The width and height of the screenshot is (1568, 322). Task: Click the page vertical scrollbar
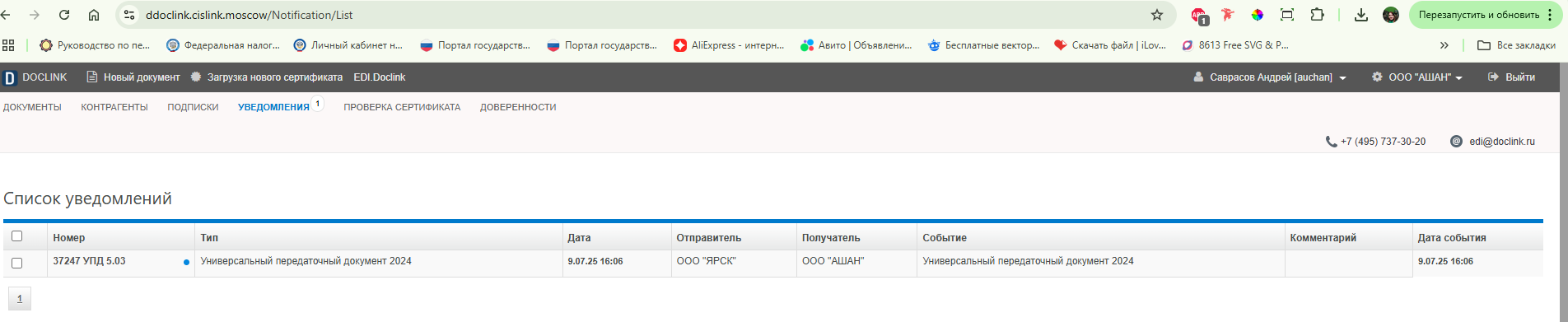(x=1563, y=192)
